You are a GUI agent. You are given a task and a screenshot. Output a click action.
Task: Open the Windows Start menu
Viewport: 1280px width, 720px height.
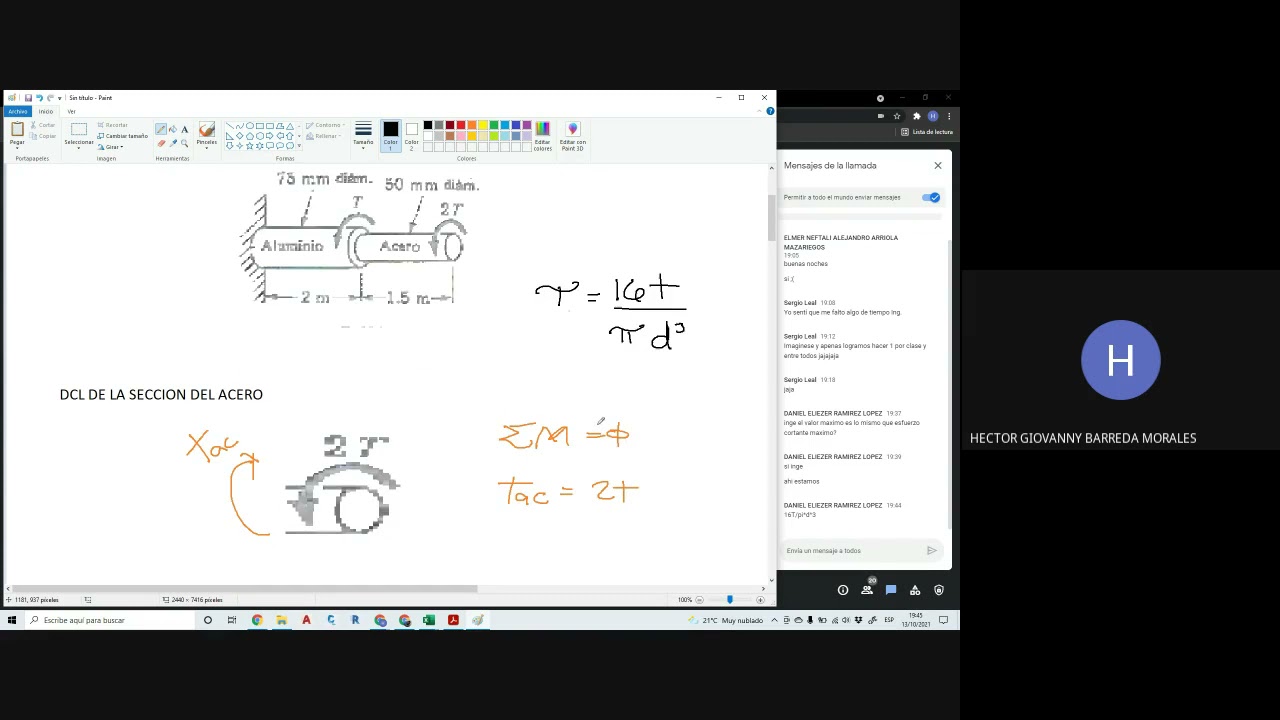pos(11,620)
